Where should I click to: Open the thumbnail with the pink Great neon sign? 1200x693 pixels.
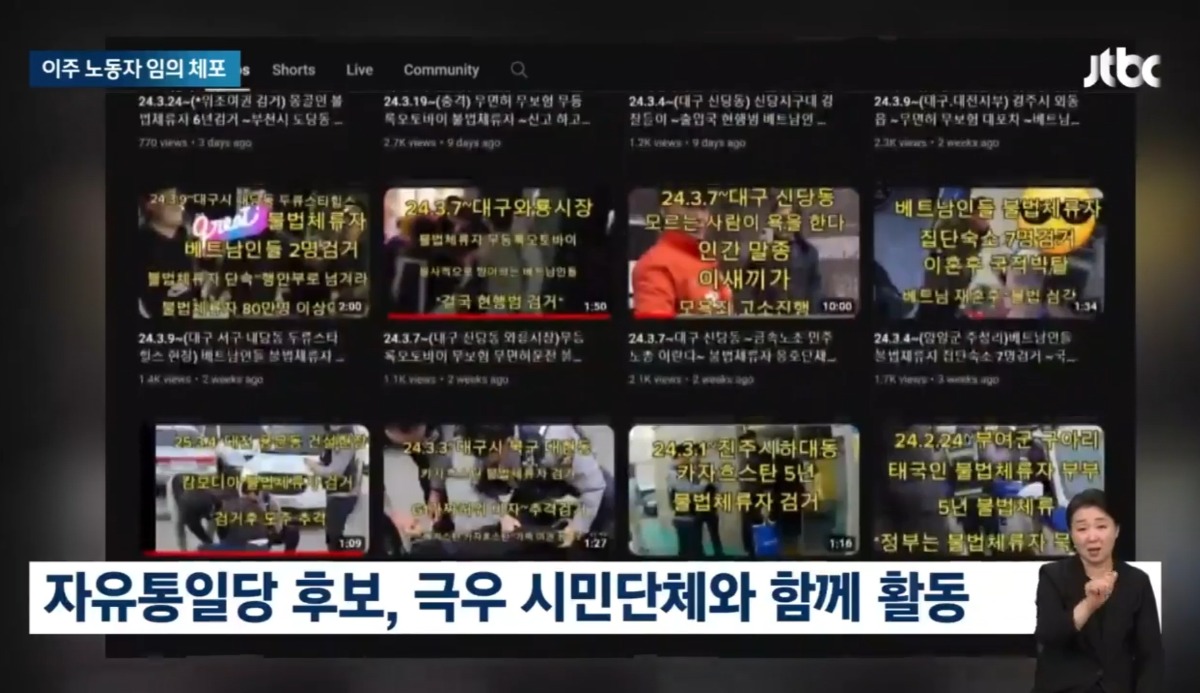(253, 252)
